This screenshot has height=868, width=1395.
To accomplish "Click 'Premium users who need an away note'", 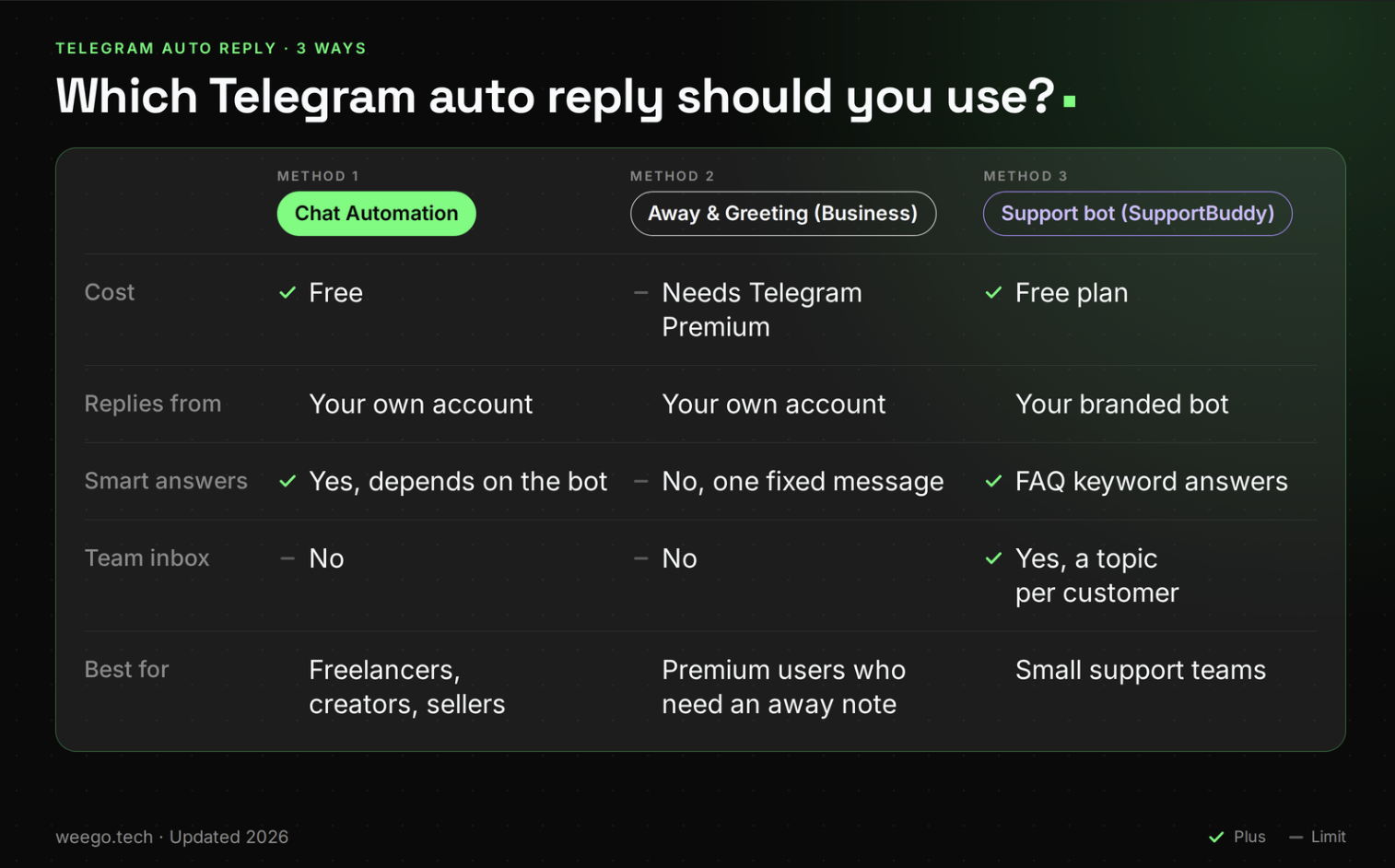I will click(783, 686).
